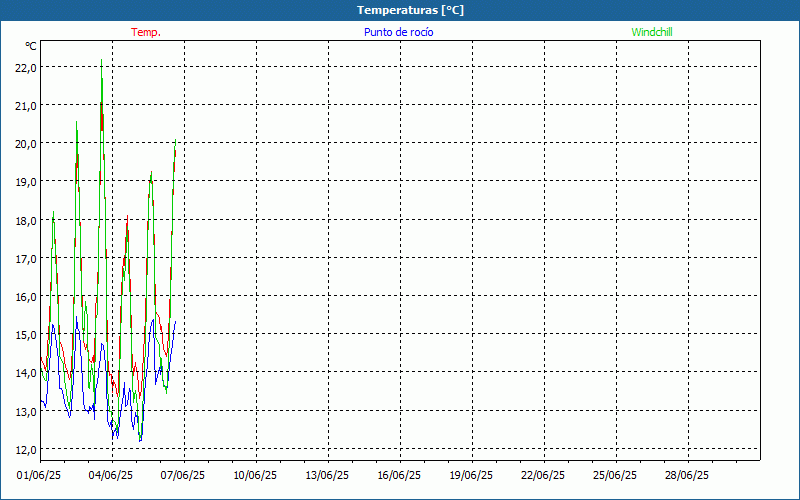Click the '15,0' y-axis value
Image resolution: width=800 pixels, height=500 pixels.
click(26, 335)
